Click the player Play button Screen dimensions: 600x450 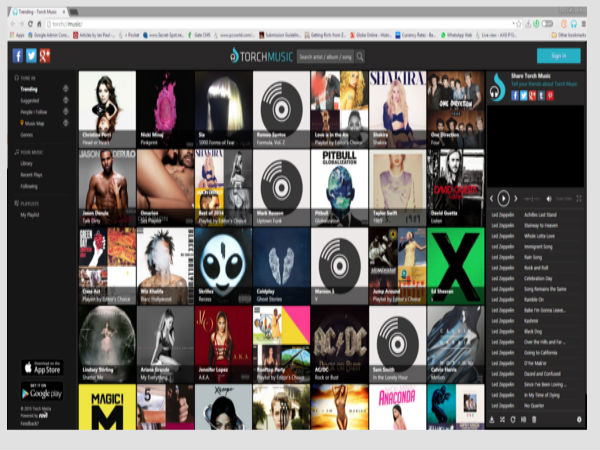point(503,198)
